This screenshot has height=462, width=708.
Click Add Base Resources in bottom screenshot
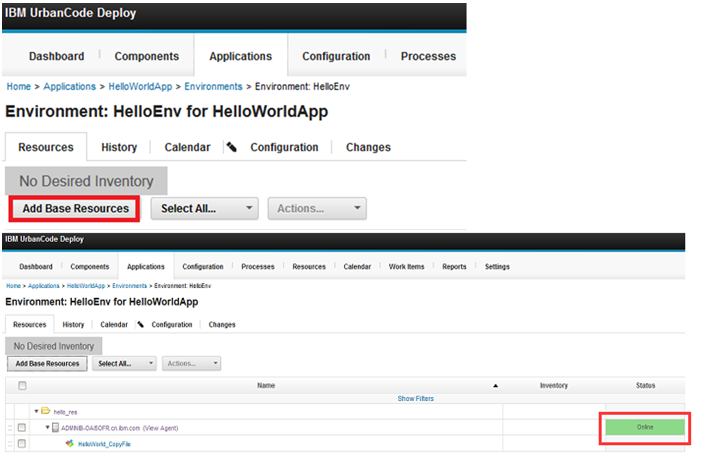(47, 364)
